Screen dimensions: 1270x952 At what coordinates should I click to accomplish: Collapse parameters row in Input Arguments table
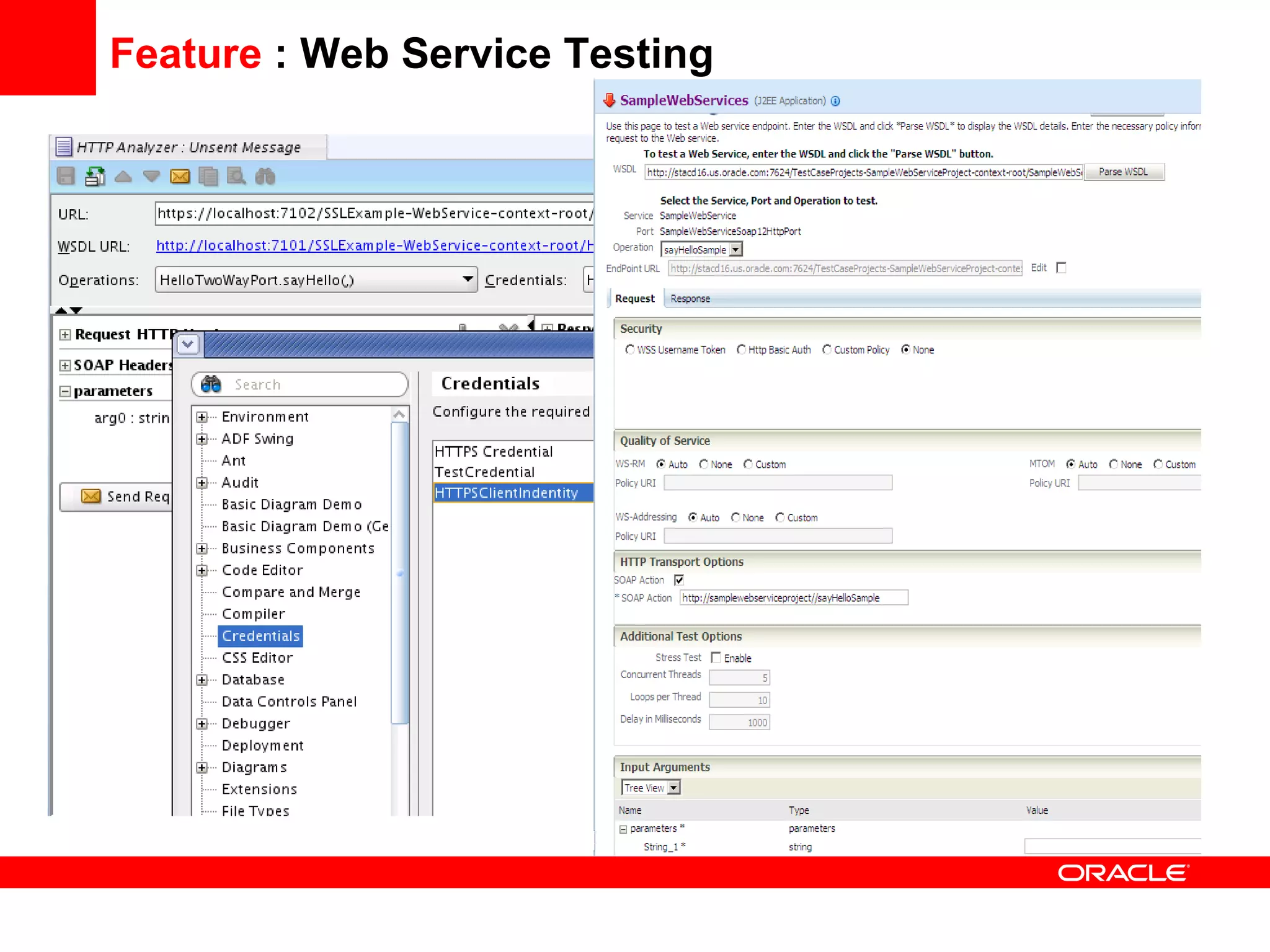click(x=623, y=829)
